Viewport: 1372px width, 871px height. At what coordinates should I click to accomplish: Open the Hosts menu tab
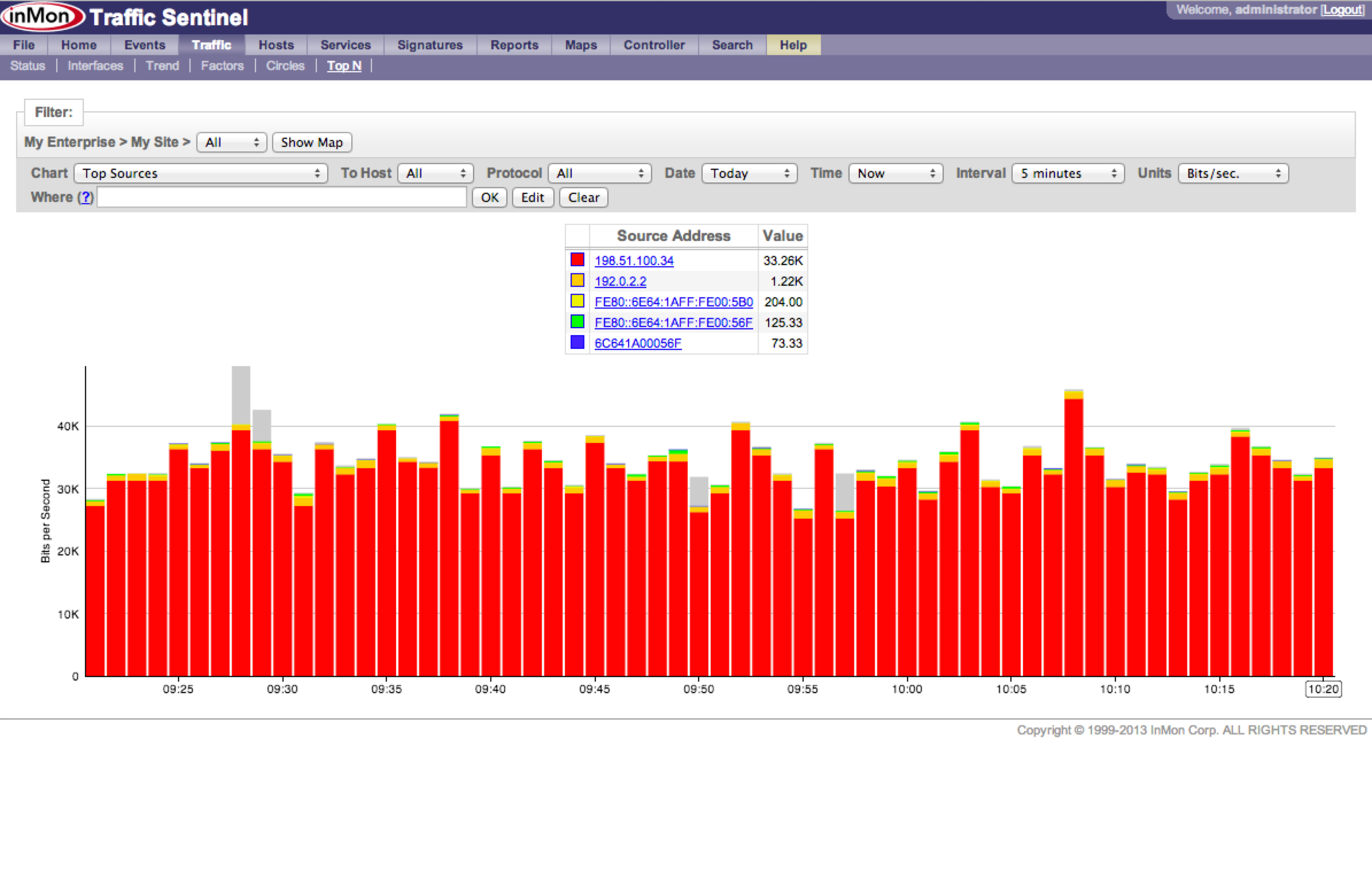(x=276, y=45)
